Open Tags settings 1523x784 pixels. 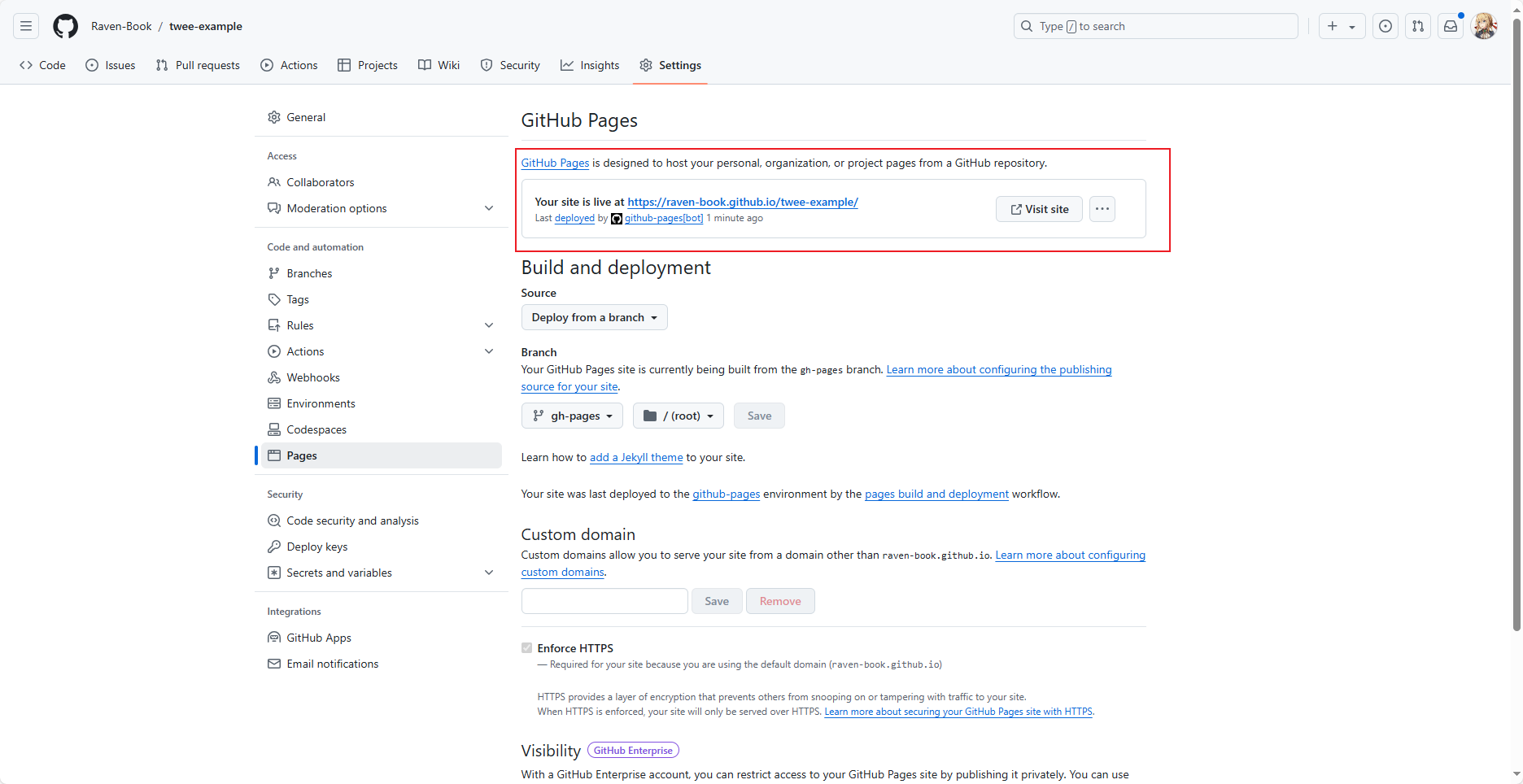381,299
